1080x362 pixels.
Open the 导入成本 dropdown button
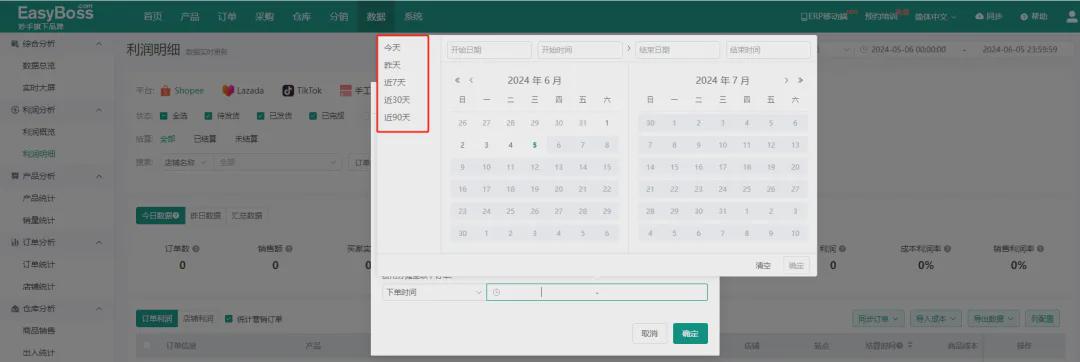coord(936,319)
